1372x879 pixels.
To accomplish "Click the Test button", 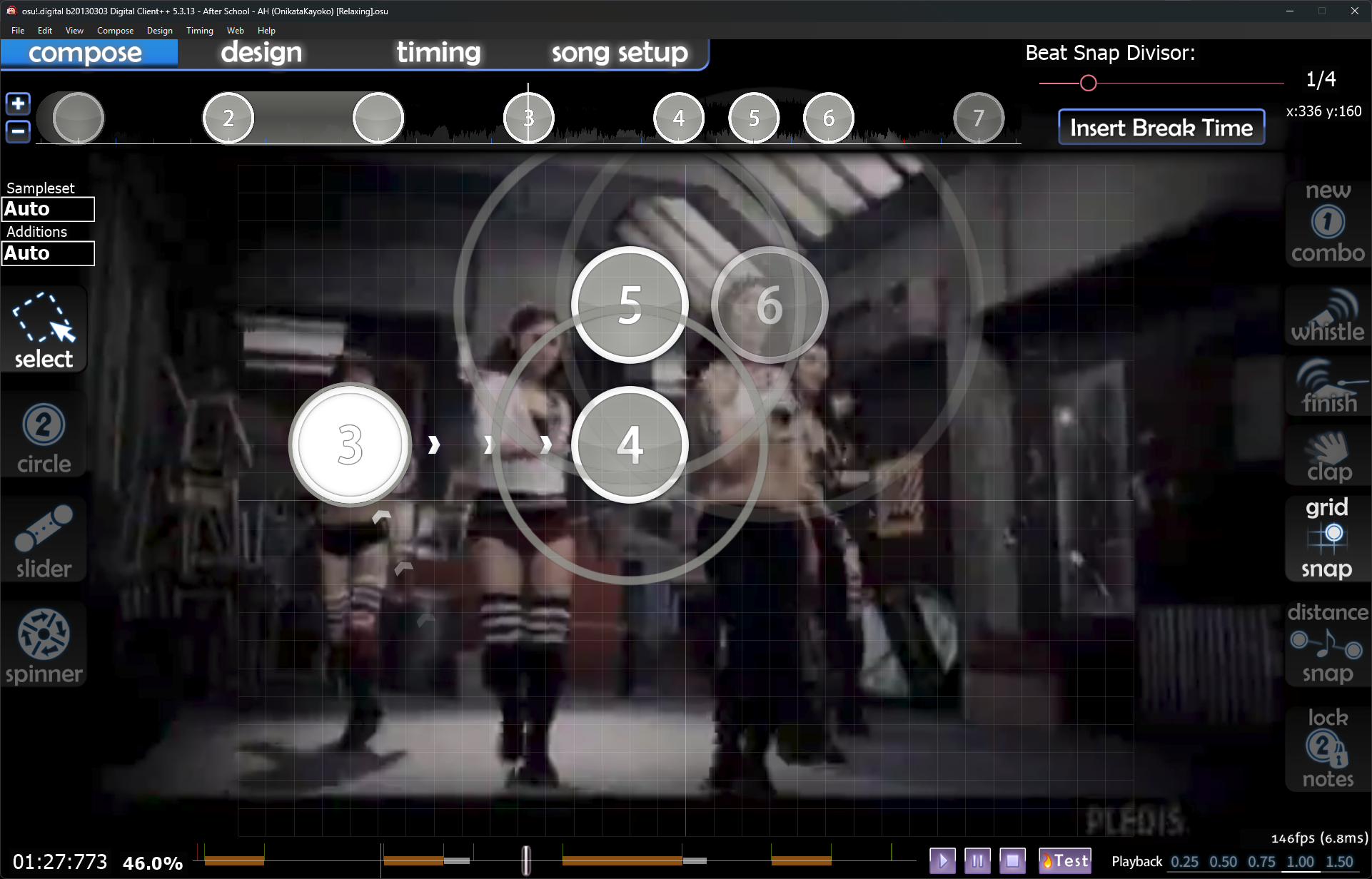I will (x=1065, y=860).
